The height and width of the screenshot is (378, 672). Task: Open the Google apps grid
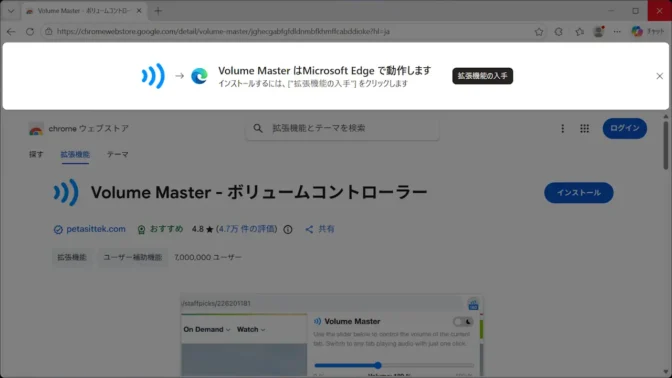584,129
